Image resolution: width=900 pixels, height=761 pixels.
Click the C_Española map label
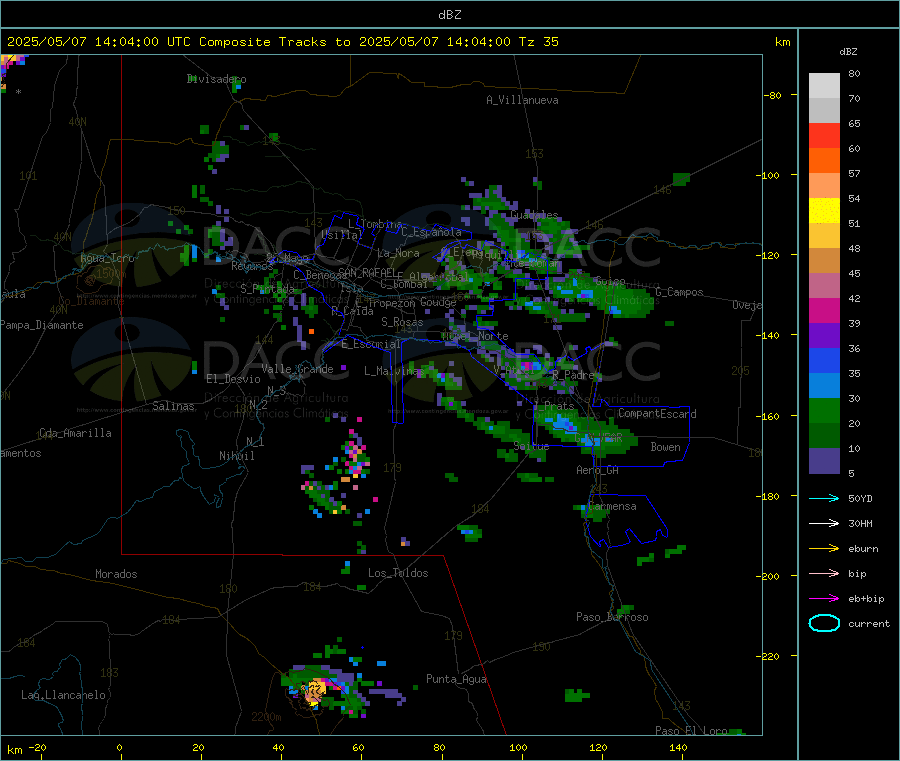(431, 232)
